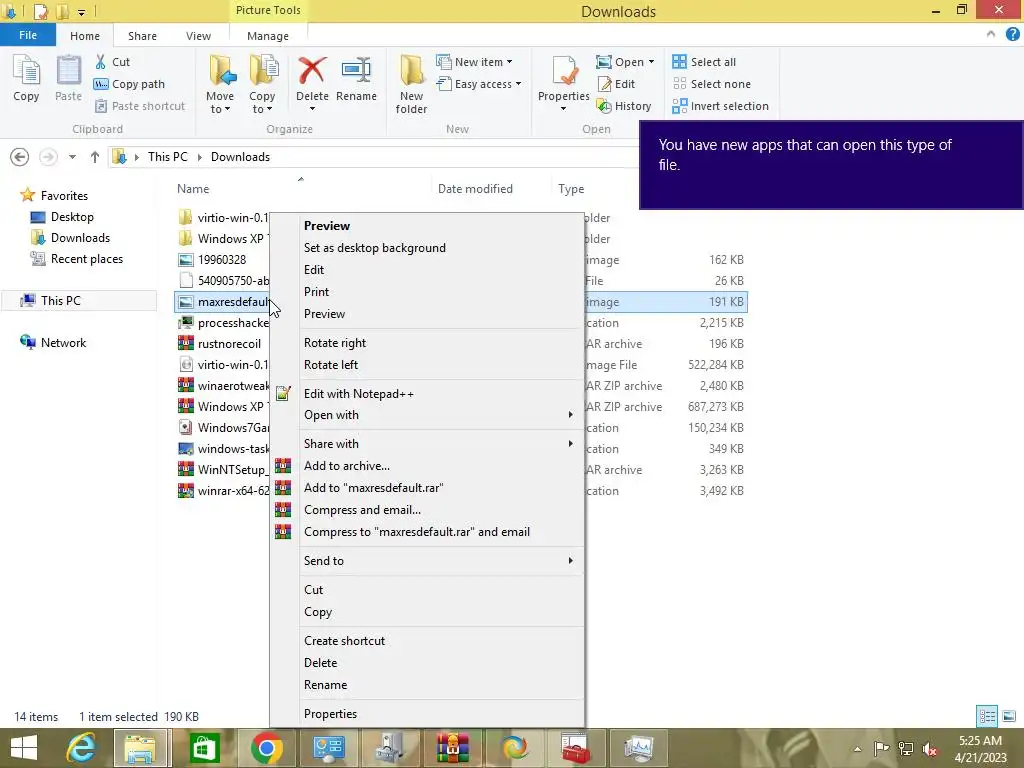
Task: Select Create shortcut in context menu
Action: coord(344,641)
